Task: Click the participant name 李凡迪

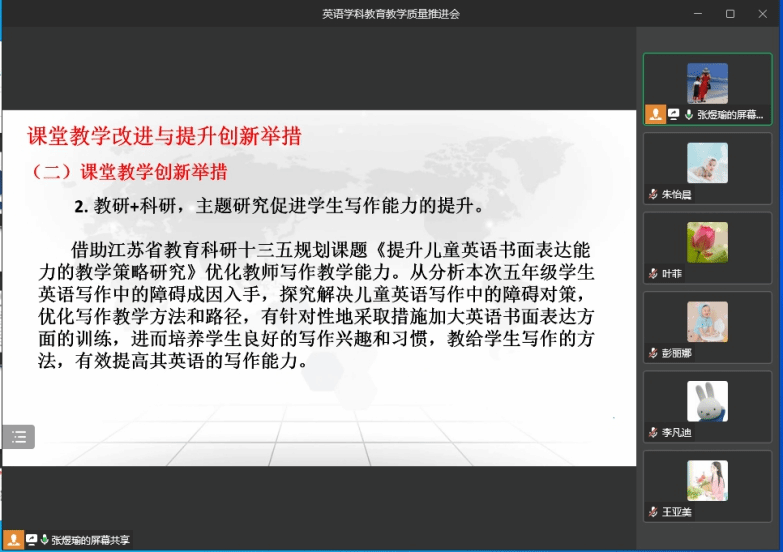Action: pyautogui.click(x=677, y=433)
